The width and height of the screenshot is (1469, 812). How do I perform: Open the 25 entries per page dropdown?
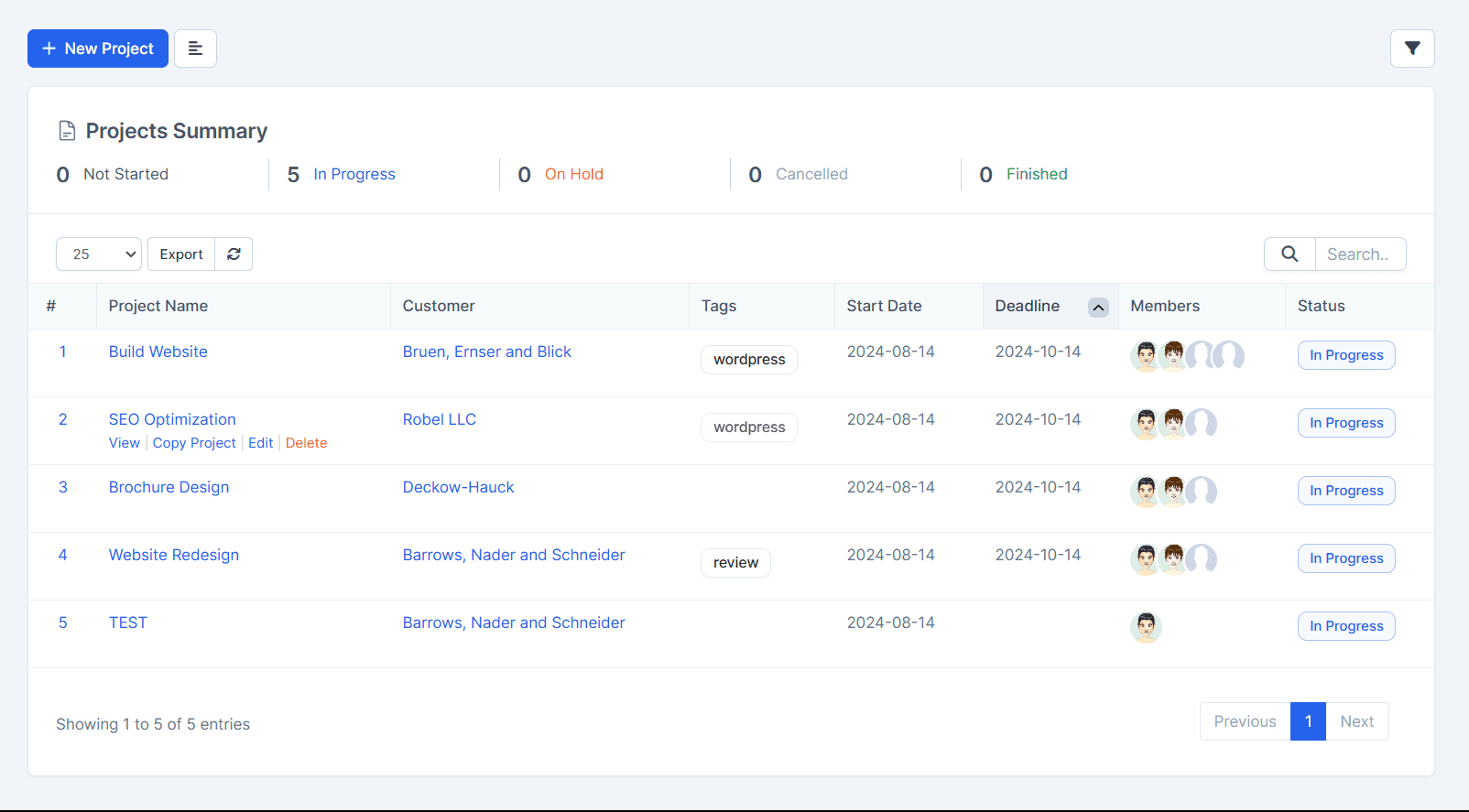(99, 254)
